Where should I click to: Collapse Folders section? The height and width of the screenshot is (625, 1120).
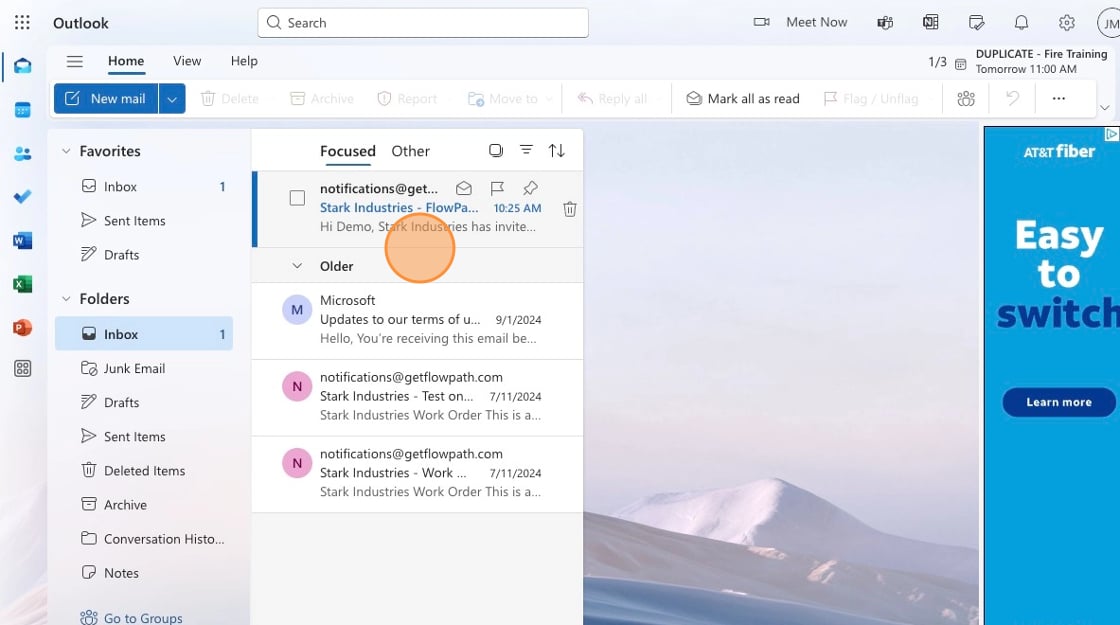(x=66, y=299)
